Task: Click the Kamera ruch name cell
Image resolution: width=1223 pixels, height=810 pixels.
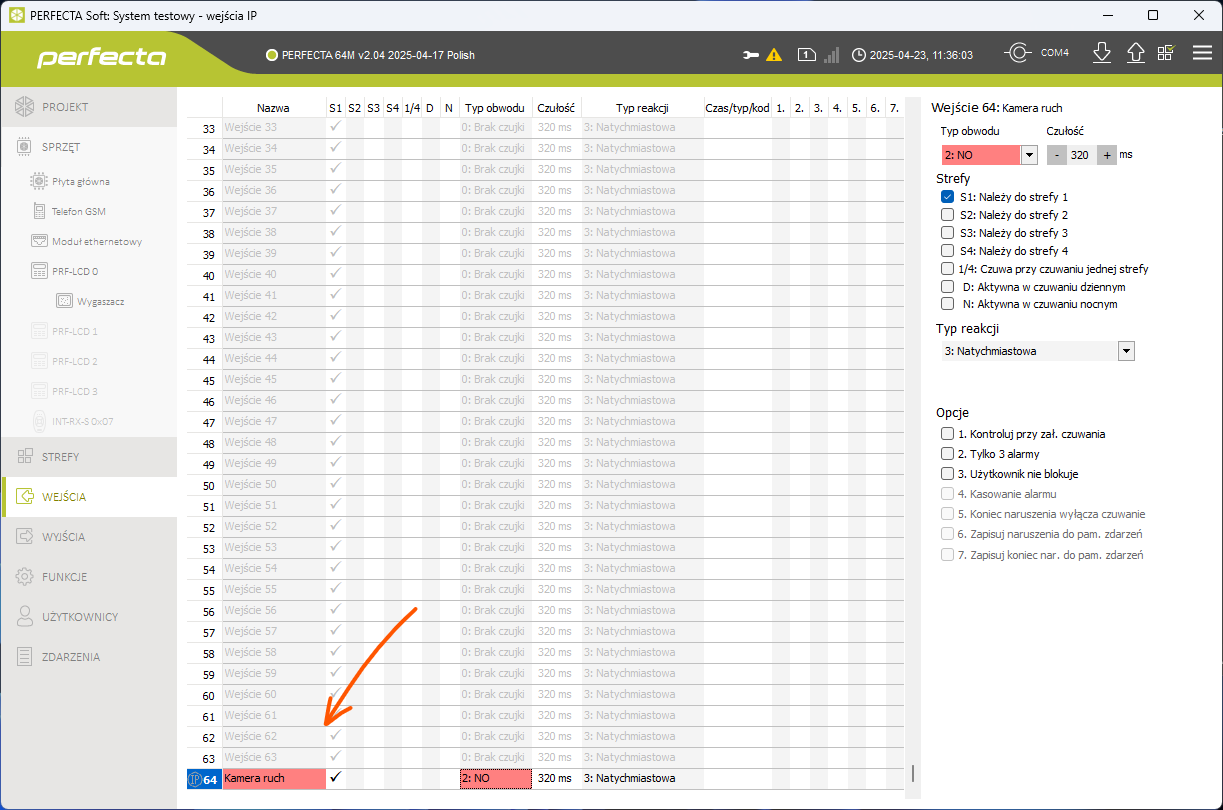Action: click(x=273, y=778)
